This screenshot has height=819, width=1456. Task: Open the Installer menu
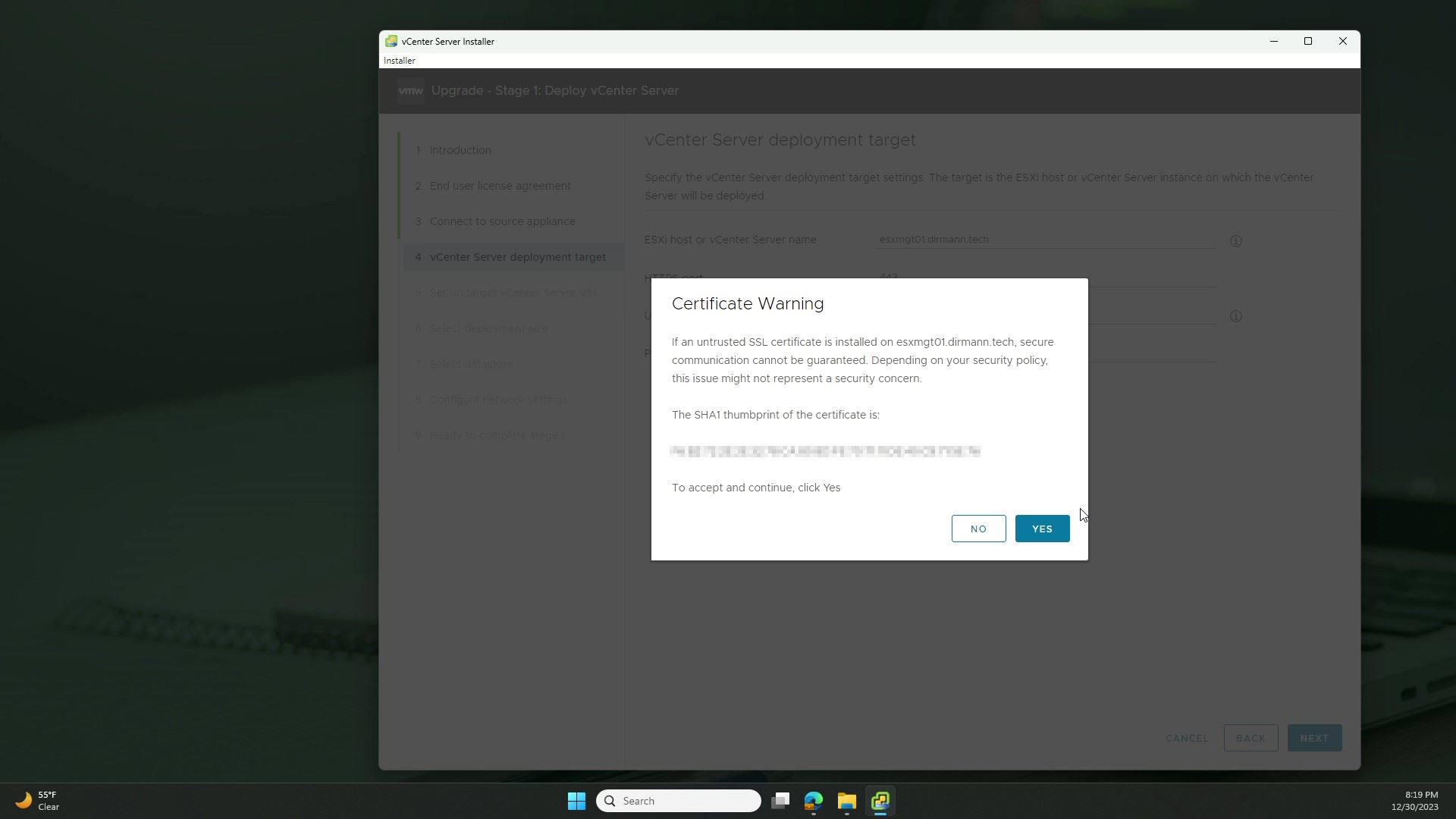(400, 61)
